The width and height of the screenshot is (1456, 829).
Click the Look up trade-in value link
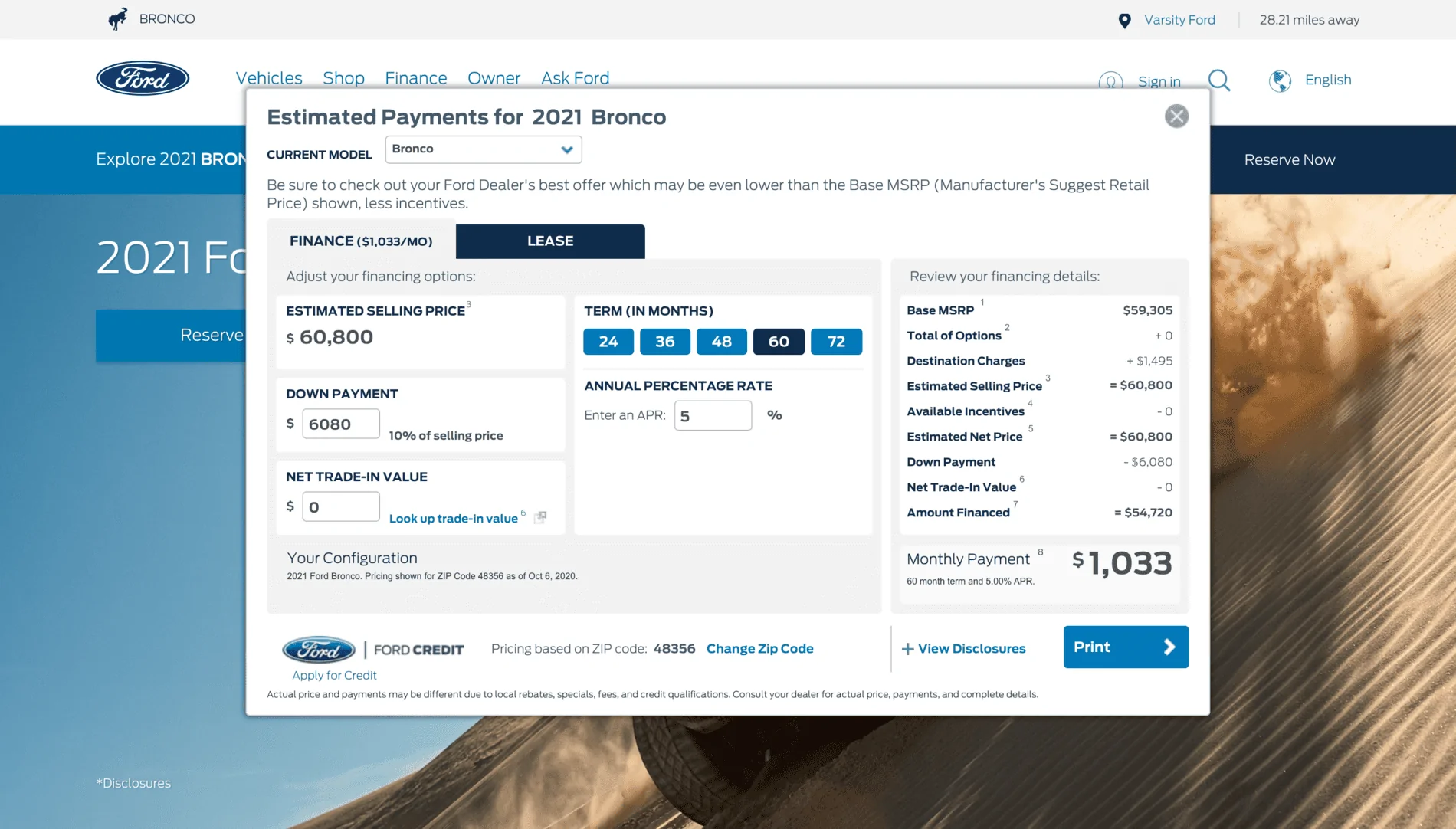coord(454,519)
